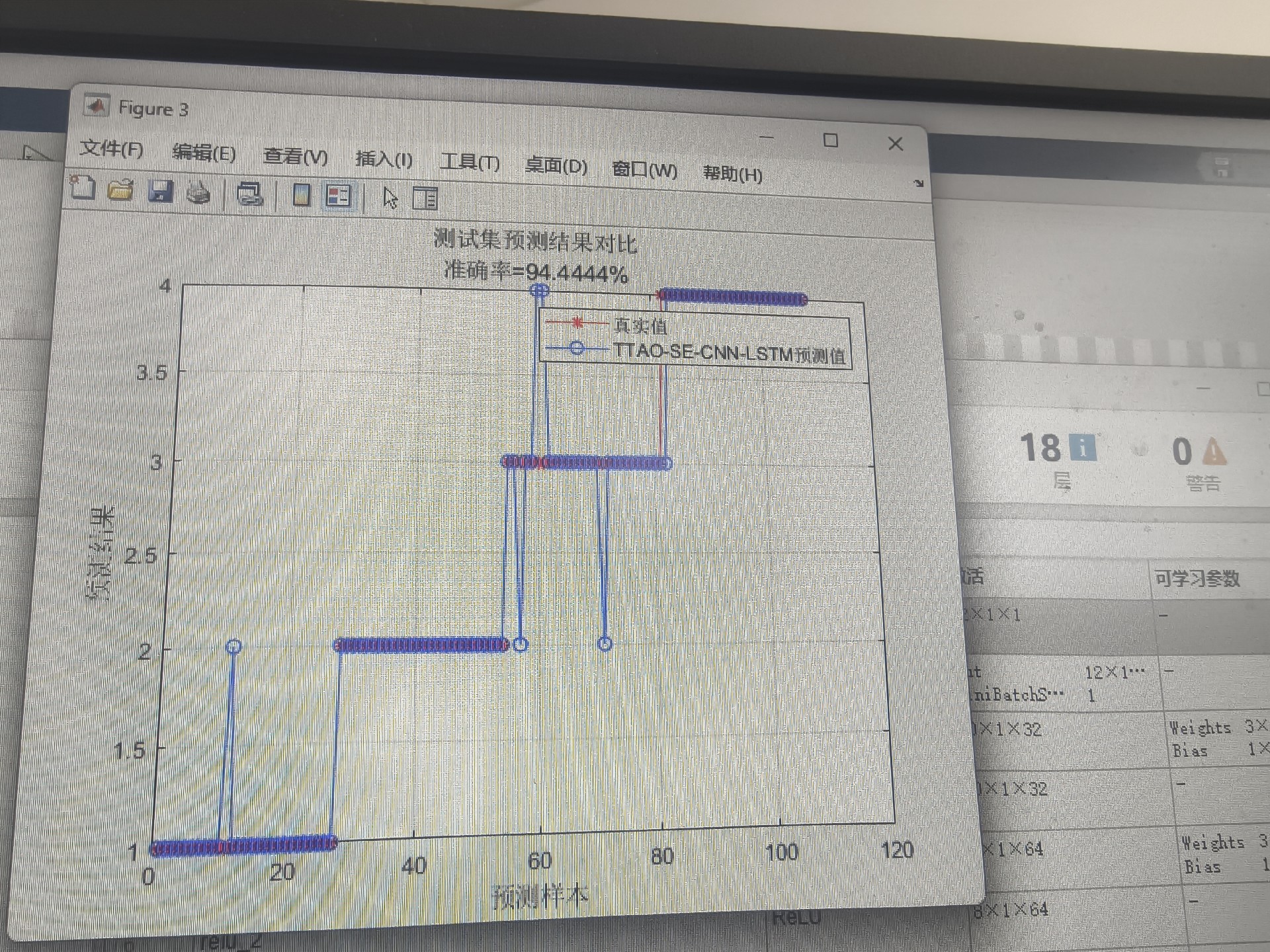Print the figure using the printer icon
1270x952 pixels.
click(198, 193)
